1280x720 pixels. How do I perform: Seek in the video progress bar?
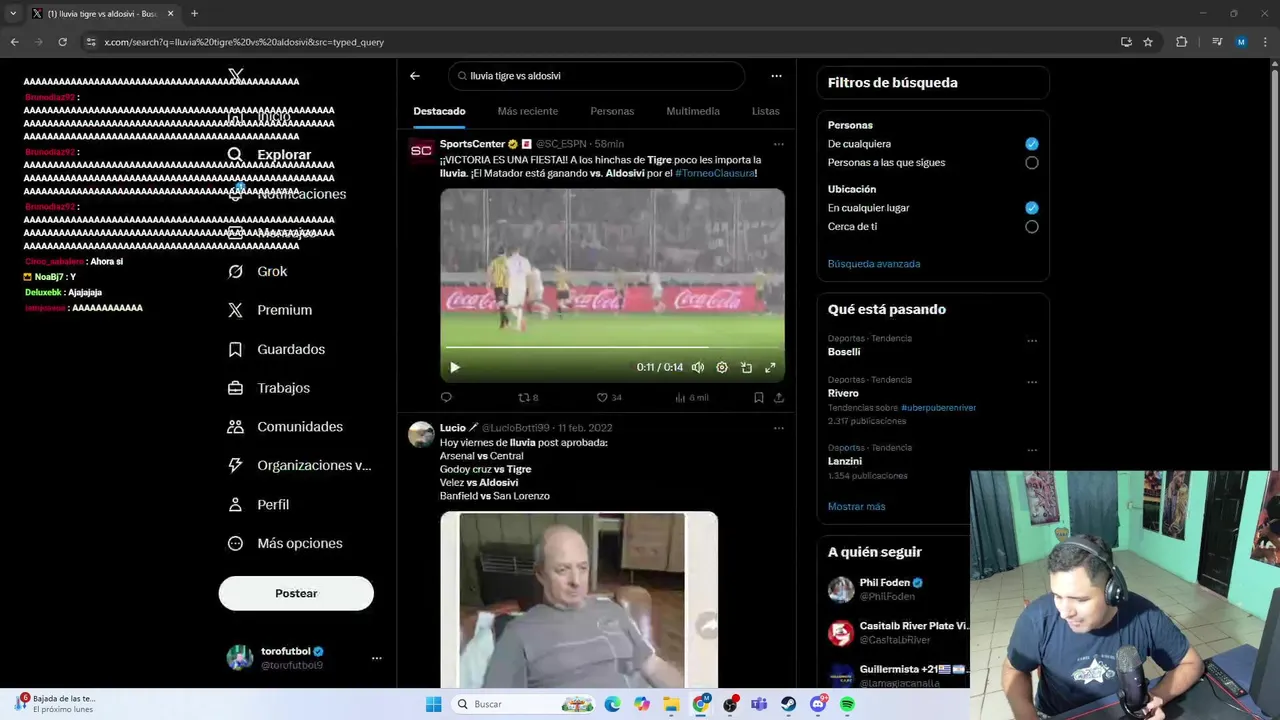612,347
